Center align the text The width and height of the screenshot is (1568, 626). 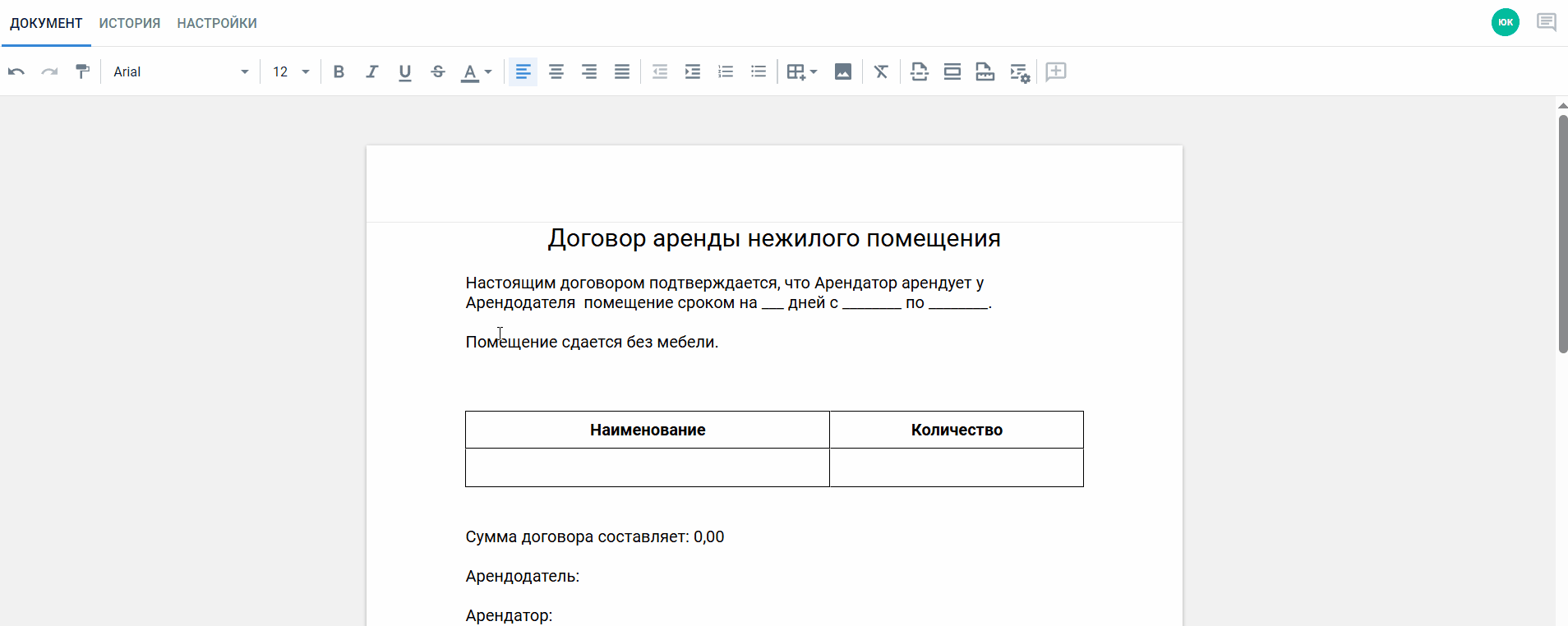tap(556, 71)
